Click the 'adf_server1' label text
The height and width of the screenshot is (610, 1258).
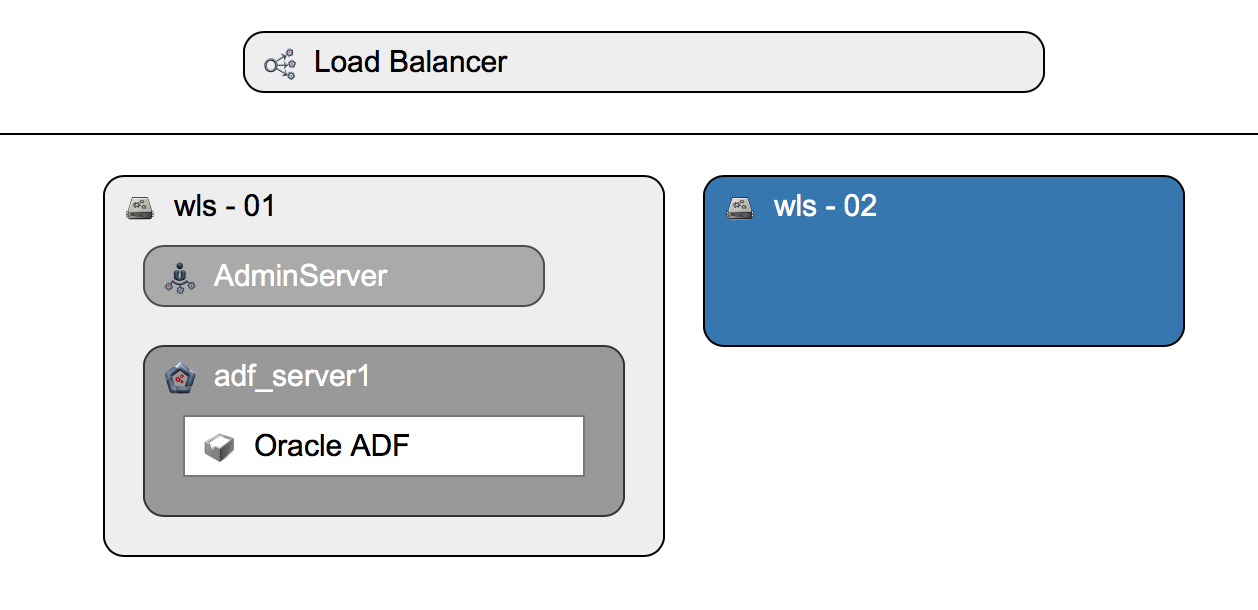click(x=292, y=377)
